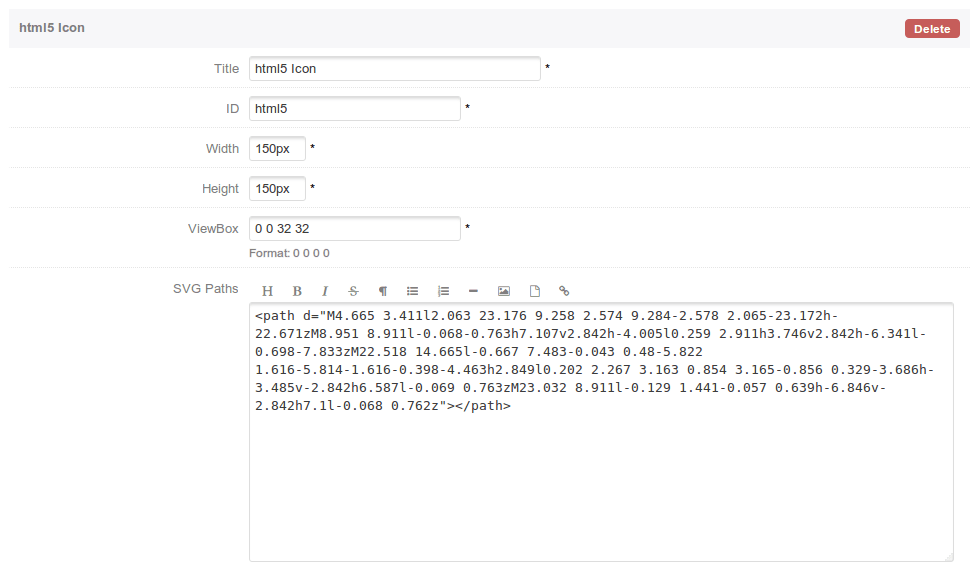The image size is (976, 572).
Task: Click inside the SVG Paths textarea
Action: 601,432
